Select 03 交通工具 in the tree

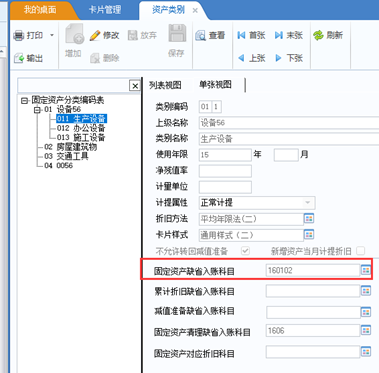tap(66, 156)
